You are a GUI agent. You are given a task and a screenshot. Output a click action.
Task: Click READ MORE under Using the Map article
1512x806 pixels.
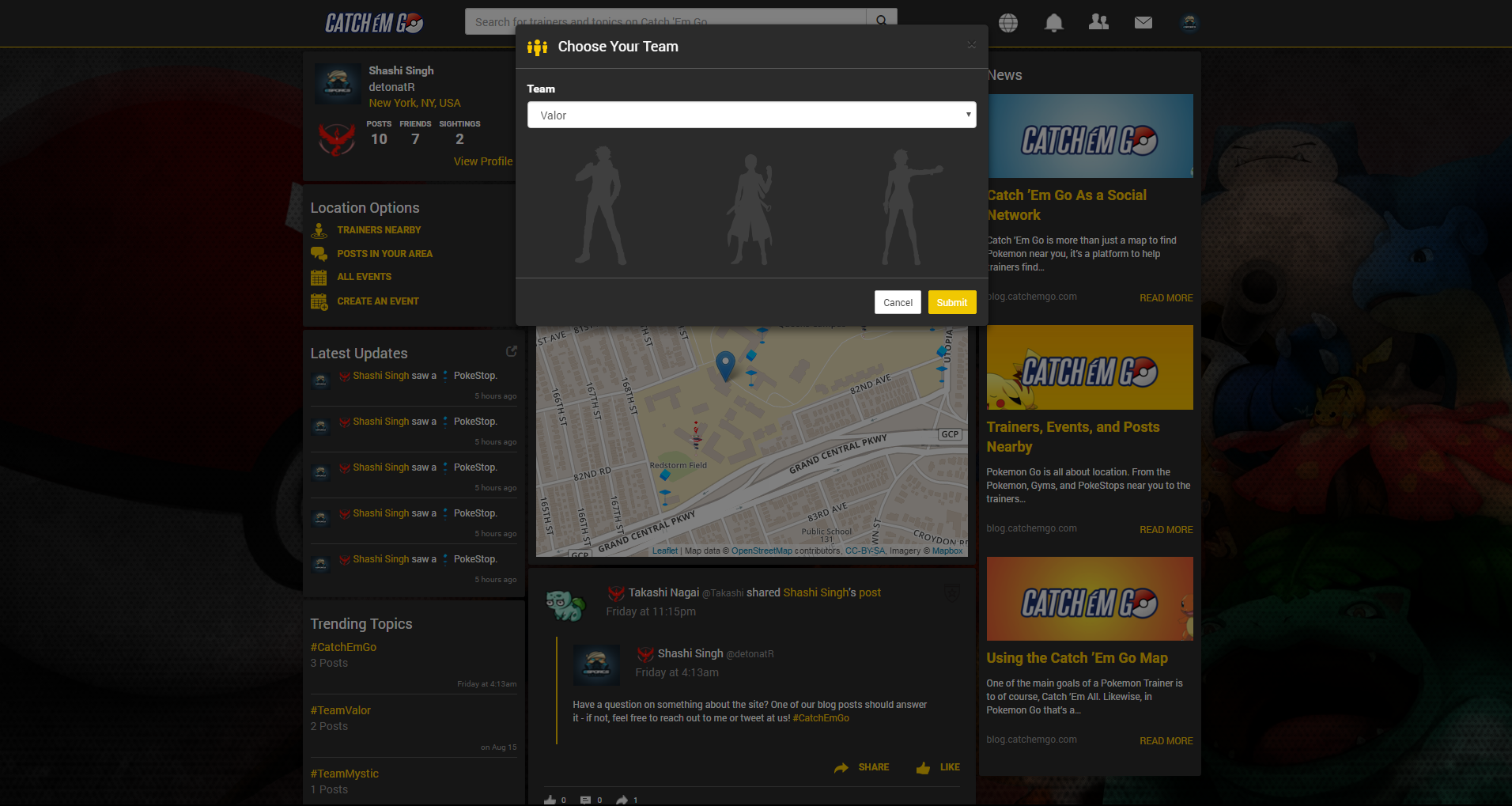(x=1166, y=741)
